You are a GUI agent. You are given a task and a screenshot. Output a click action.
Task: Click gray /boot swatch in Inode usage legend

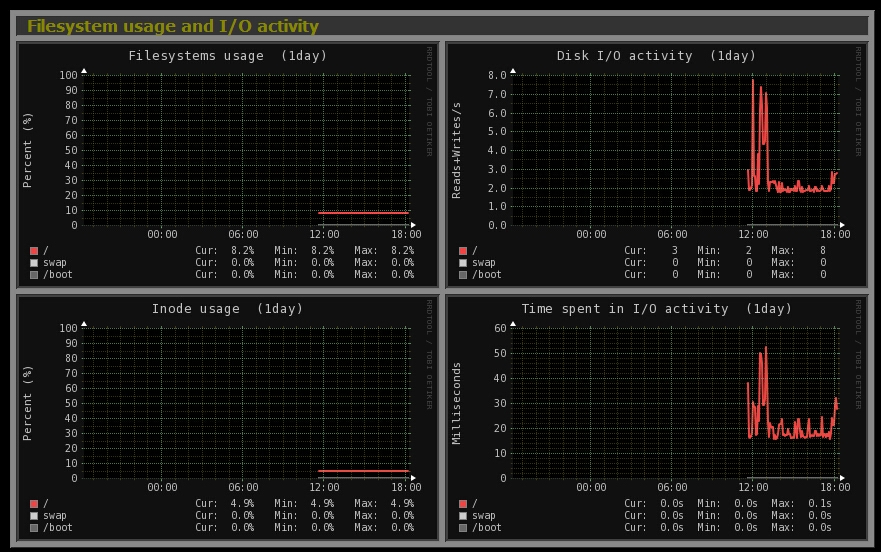tap(34, 528)
